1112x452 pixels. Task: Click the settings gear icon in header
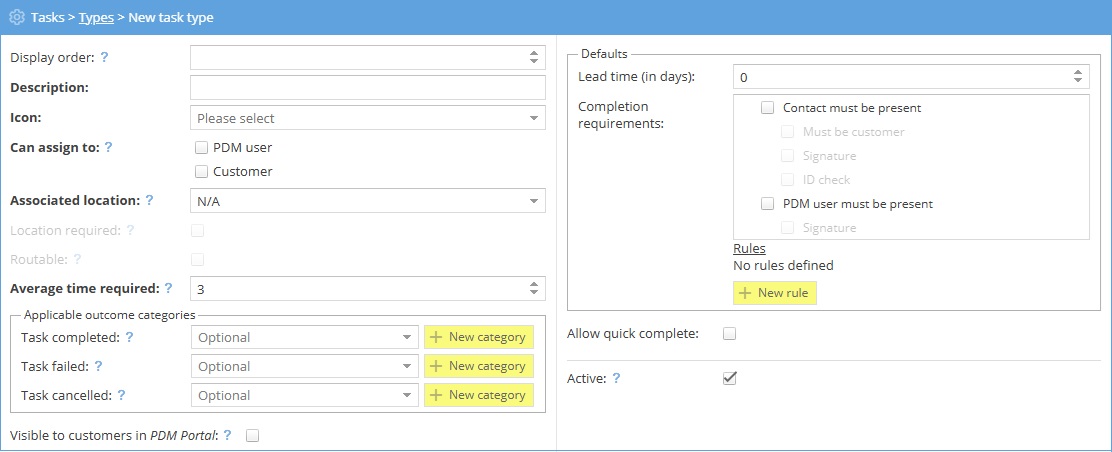point(16,18)
